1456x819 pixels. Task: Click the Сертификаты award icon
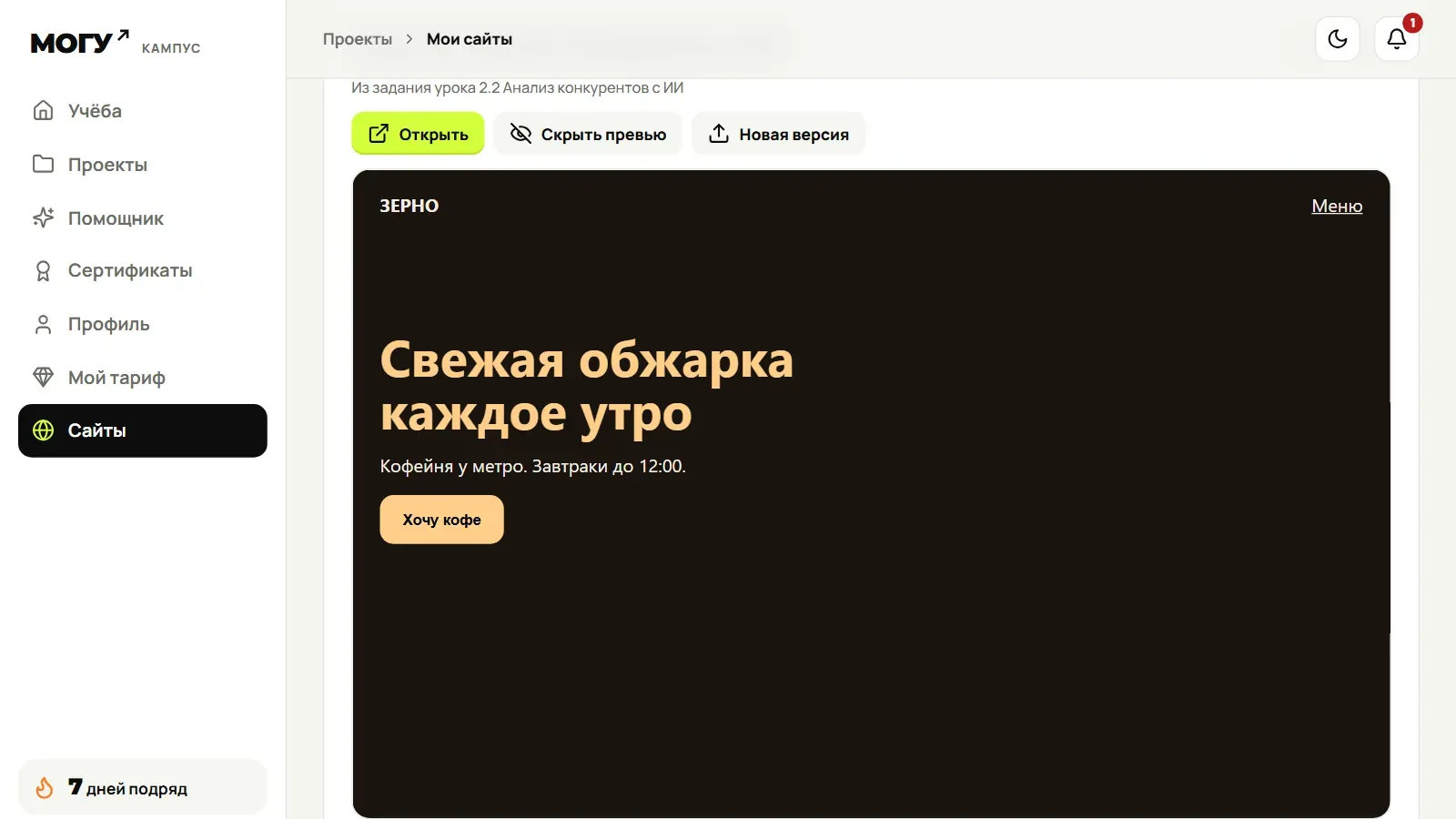coord(43,271)
